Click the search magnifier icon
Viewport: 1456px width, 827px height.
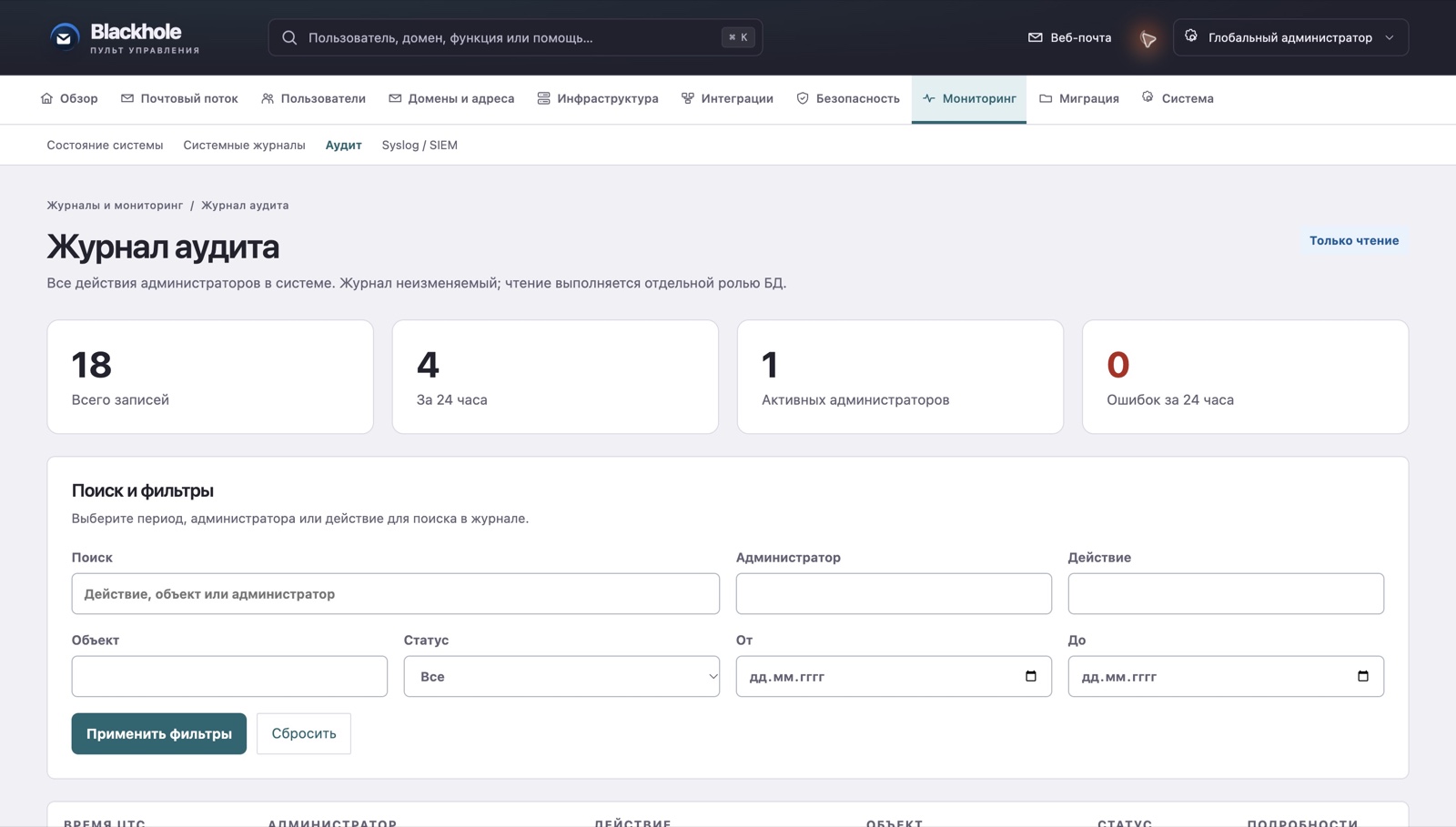289,37
